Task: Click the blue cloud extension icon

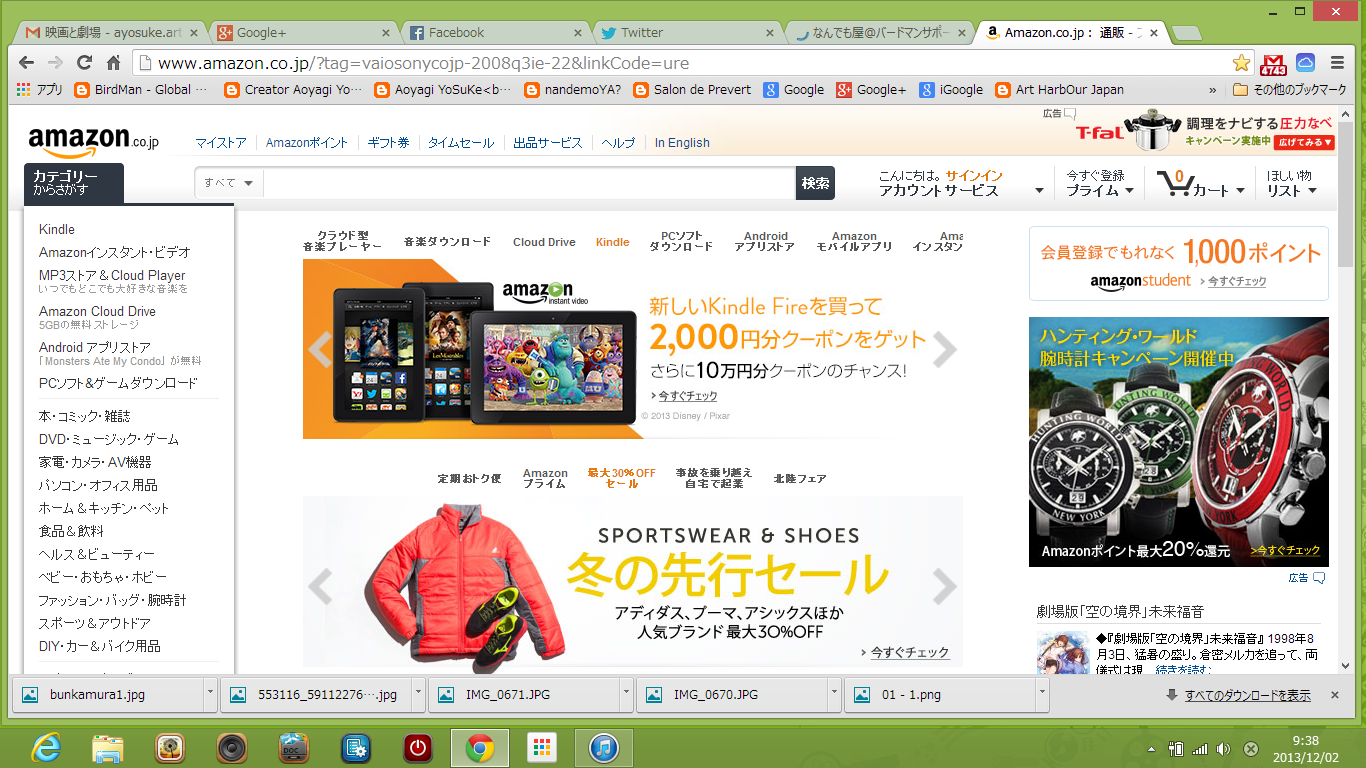Action: (1305, 62)
